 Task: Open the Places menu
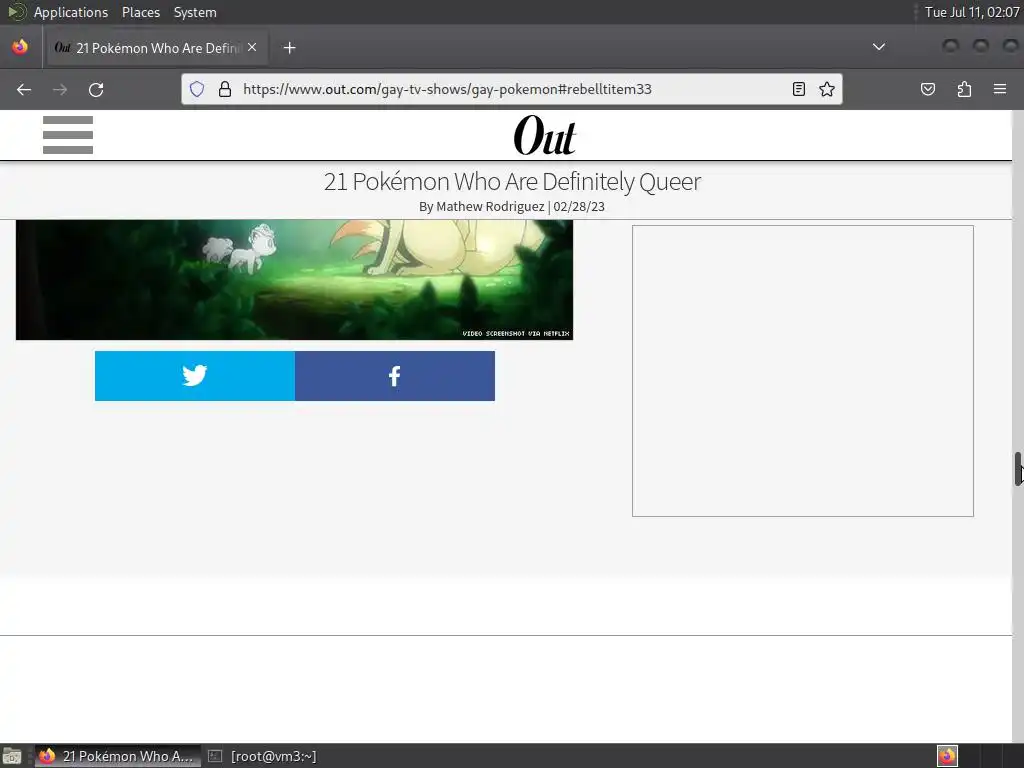[x=141, y=12]
